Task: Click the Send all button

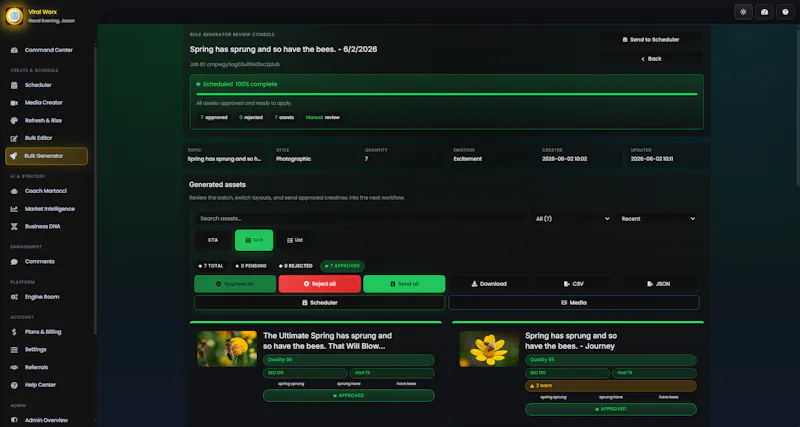Action: [x=404, y=284]
